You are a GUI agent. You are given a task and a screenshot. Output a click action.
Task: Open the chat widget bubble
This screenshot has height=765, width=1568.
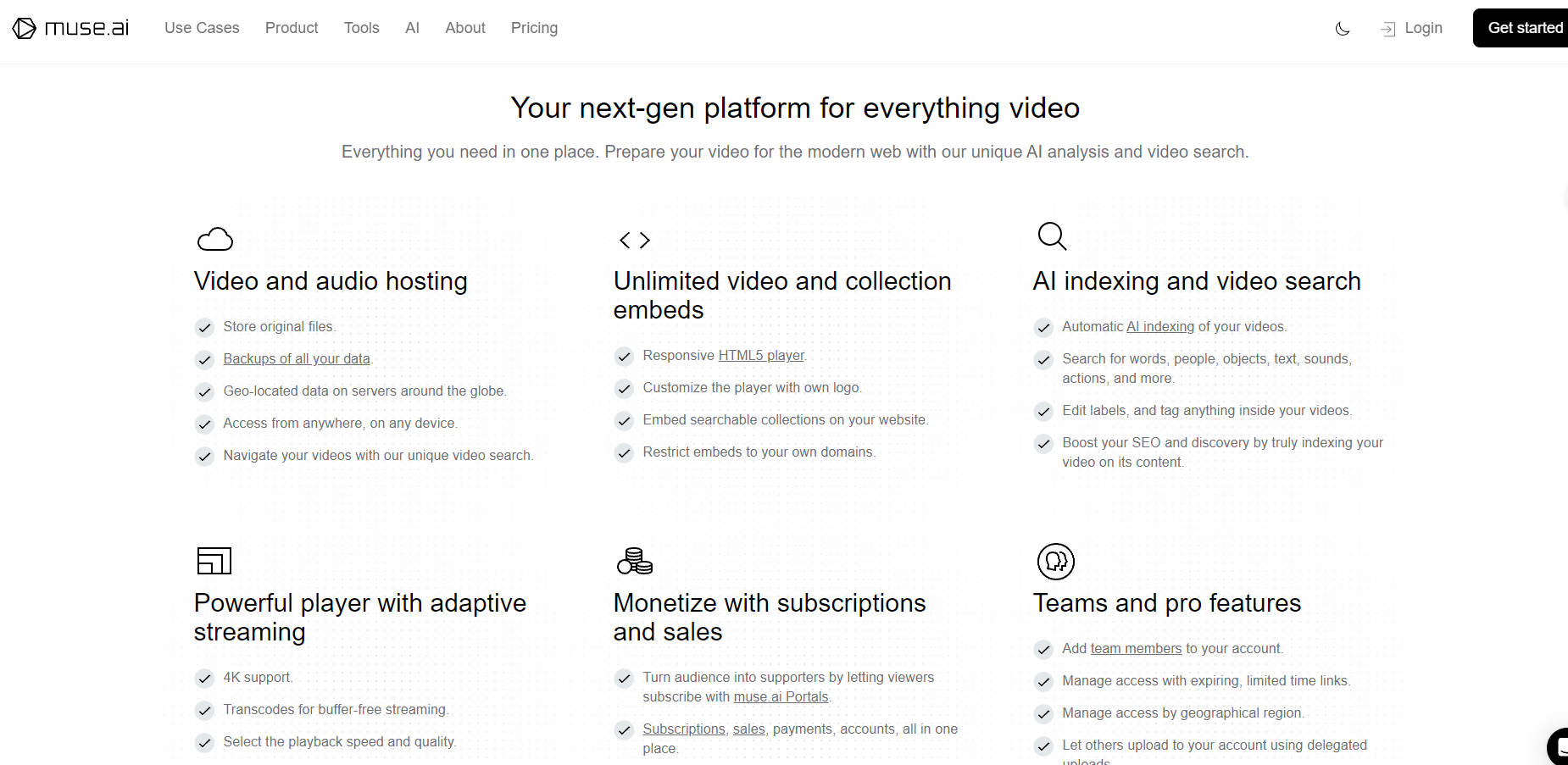tap(1558, 746)
